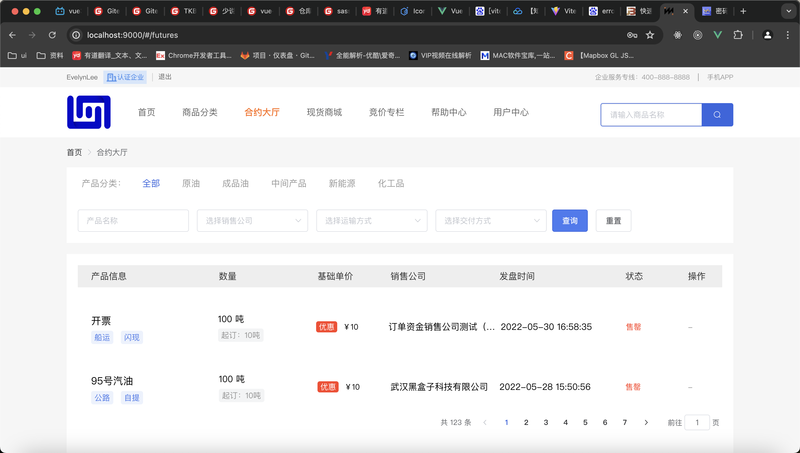Select 新能源 product category filter

(342, 184)
